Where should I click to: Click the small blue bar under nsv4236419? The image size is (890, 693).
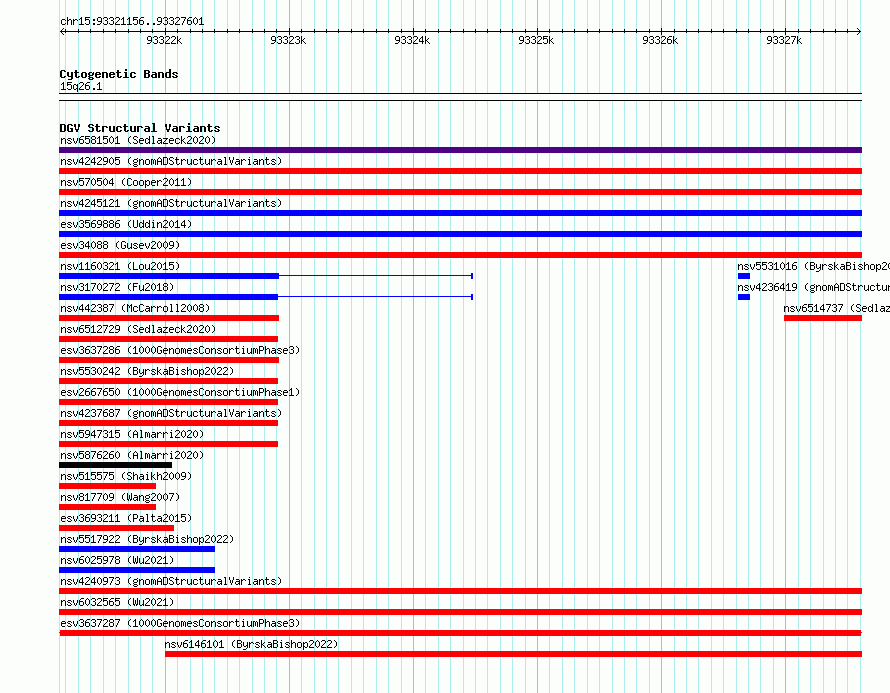744,297
